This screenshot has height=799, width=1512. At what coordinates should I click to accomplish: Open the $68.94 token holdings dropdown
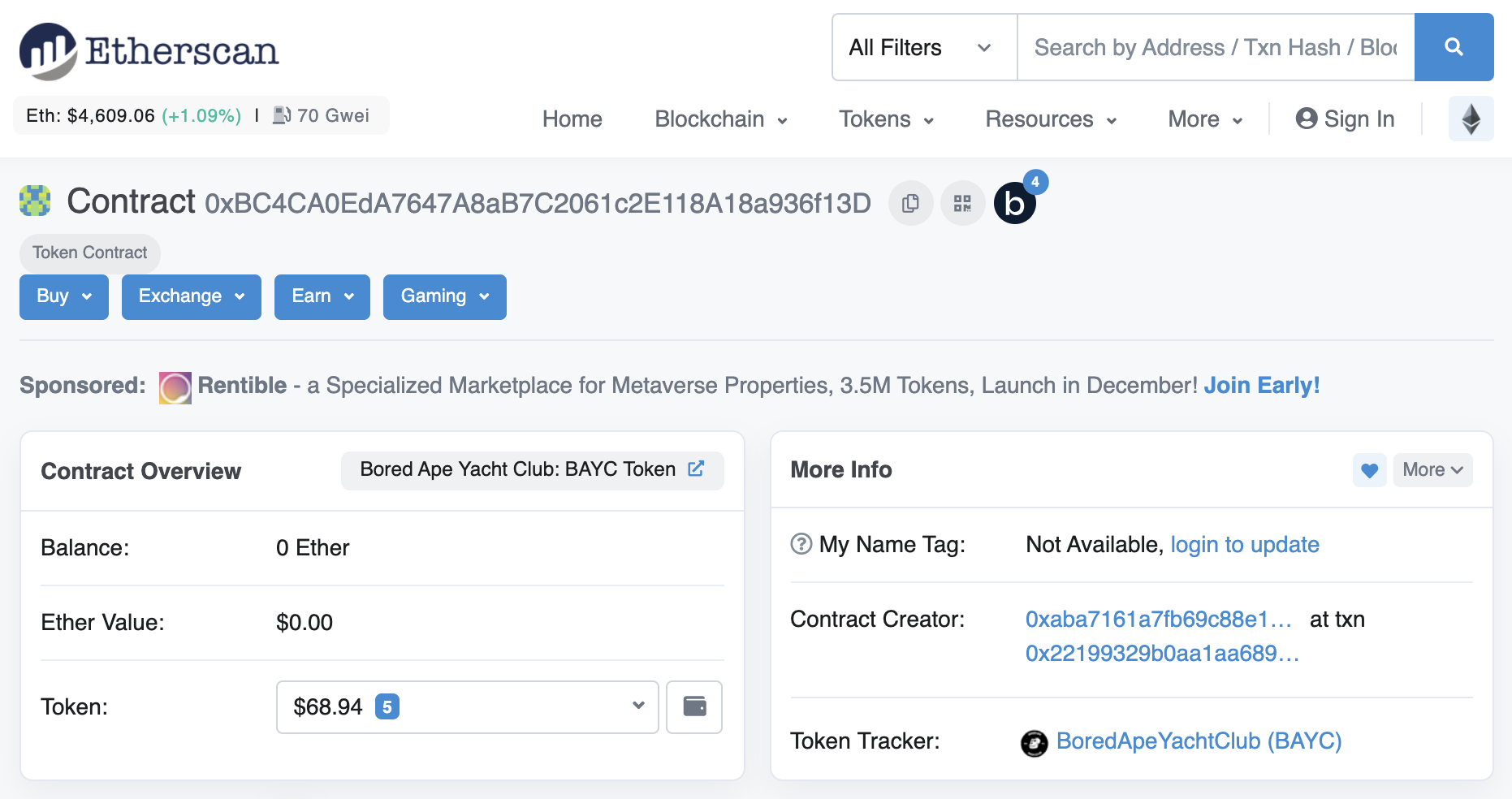coord(468,706)
